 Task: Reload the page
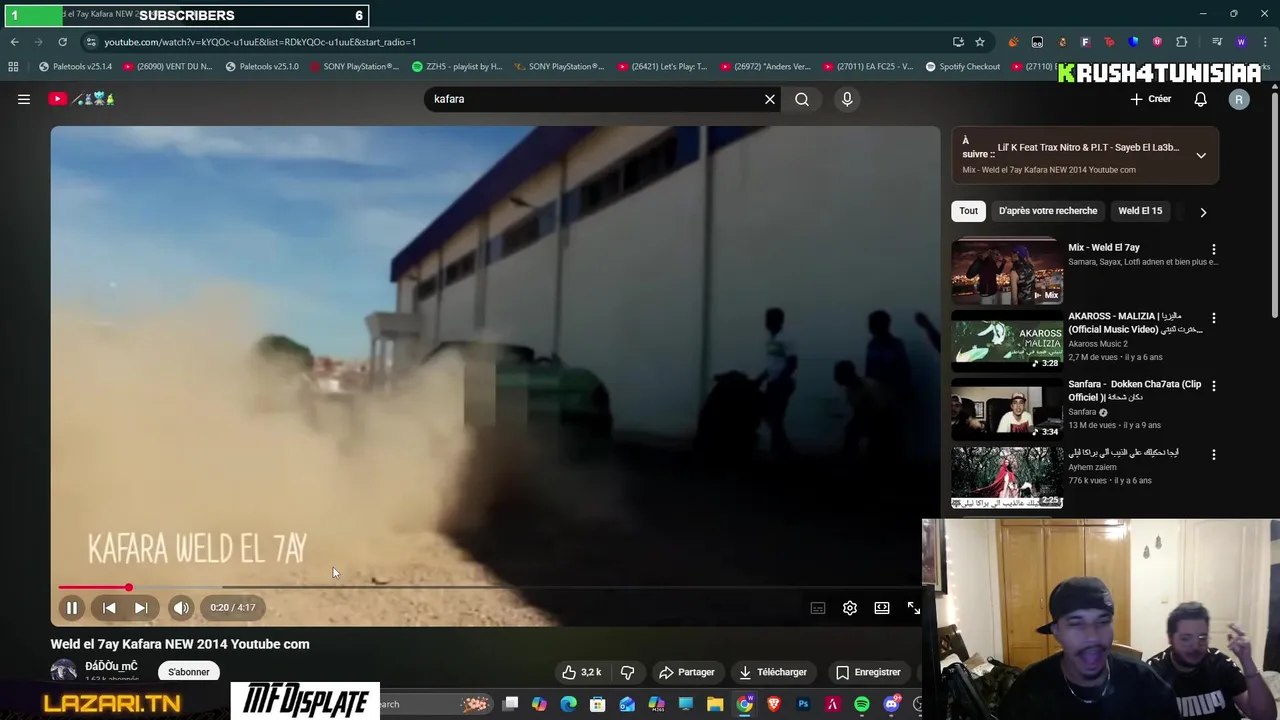click(62, 42)
